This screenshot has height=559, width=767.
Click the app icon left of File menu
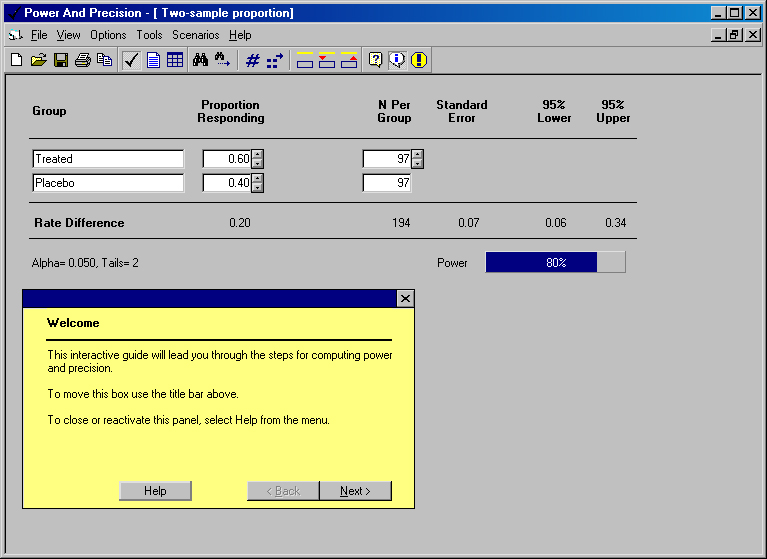point(16,35)
